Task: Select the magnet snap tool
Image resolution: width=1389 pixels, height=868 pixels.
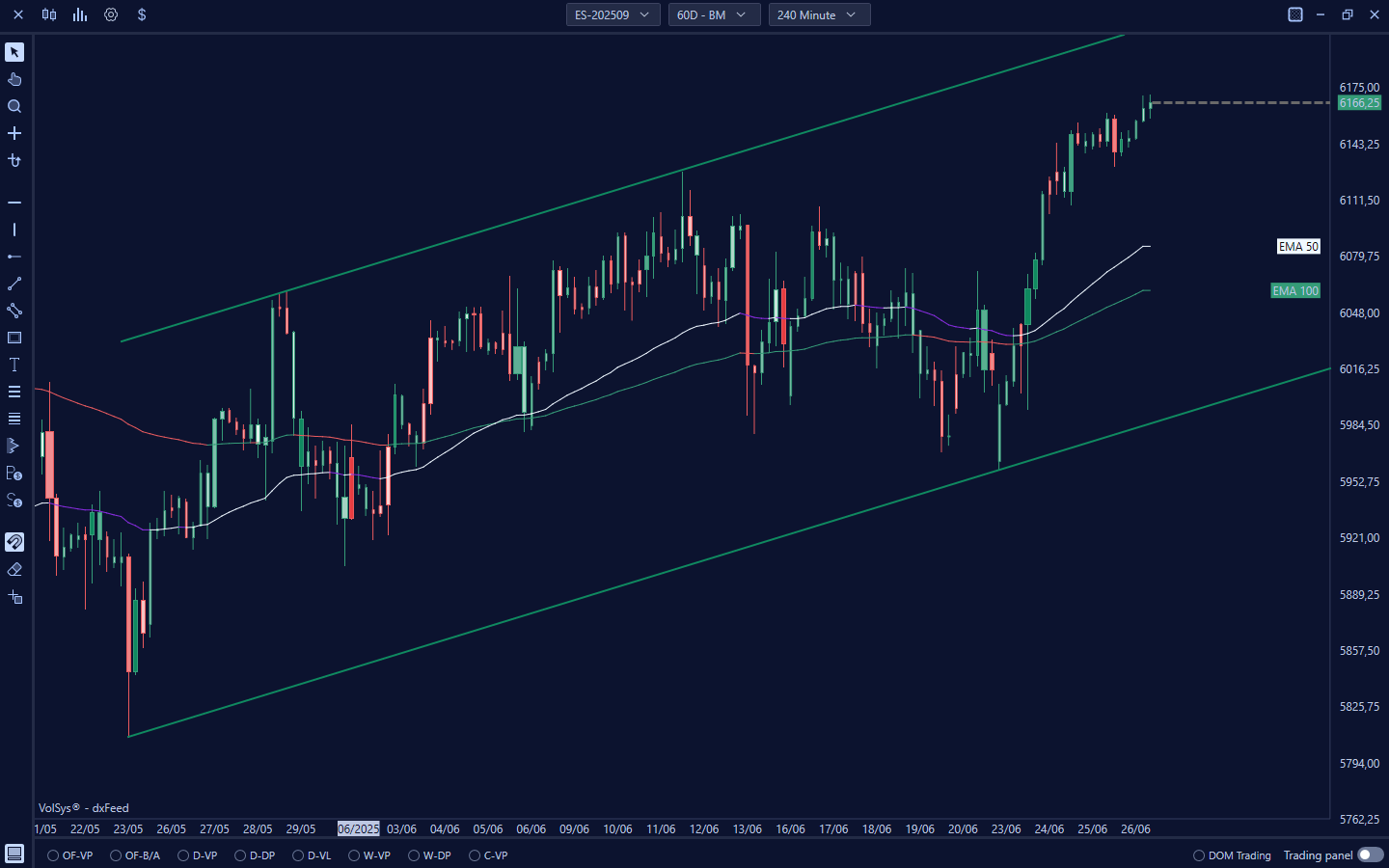Action: pos(14,542)
